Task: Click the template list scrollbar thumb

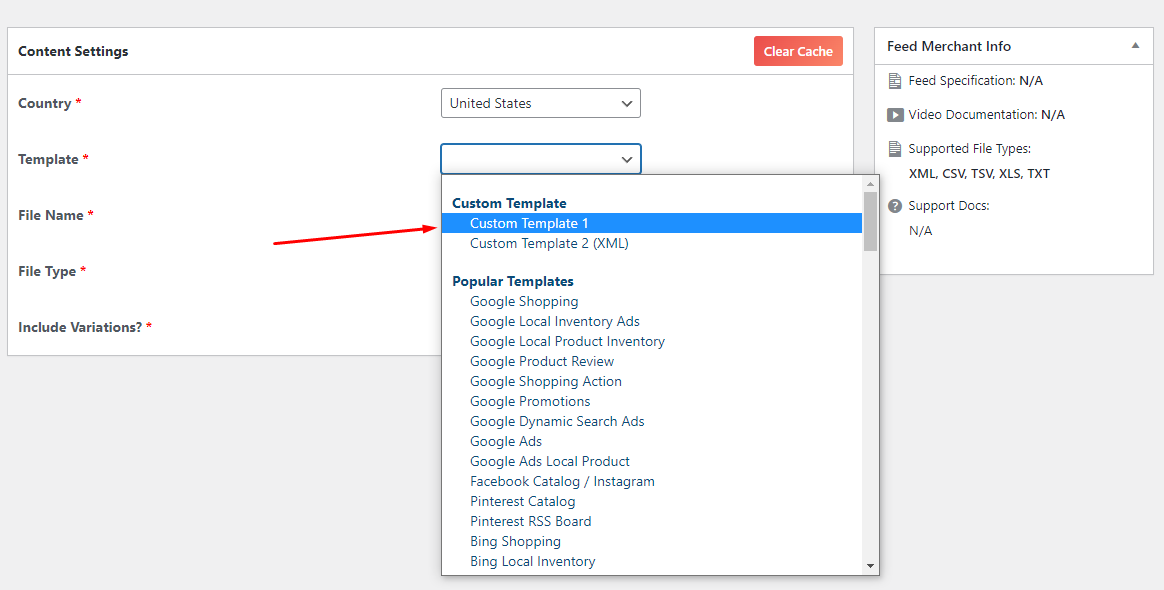Action: 870,221
